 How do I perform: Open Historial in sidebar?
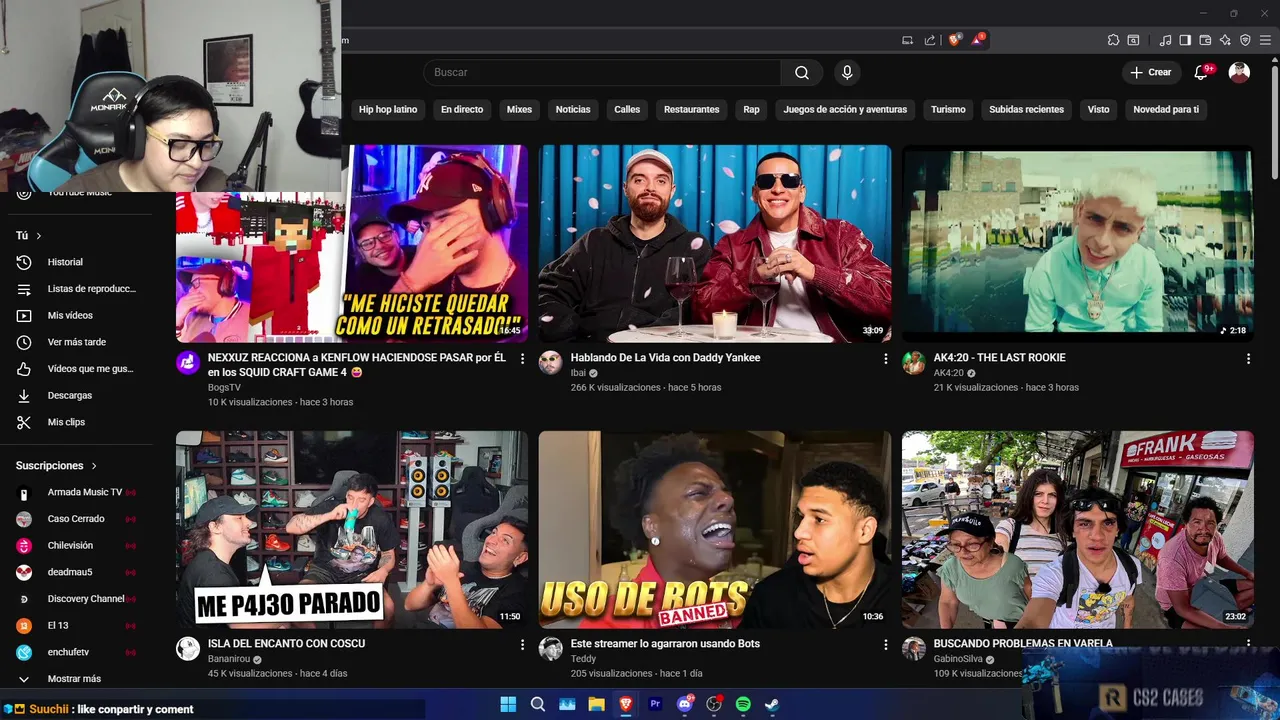[x=78, y=262]
